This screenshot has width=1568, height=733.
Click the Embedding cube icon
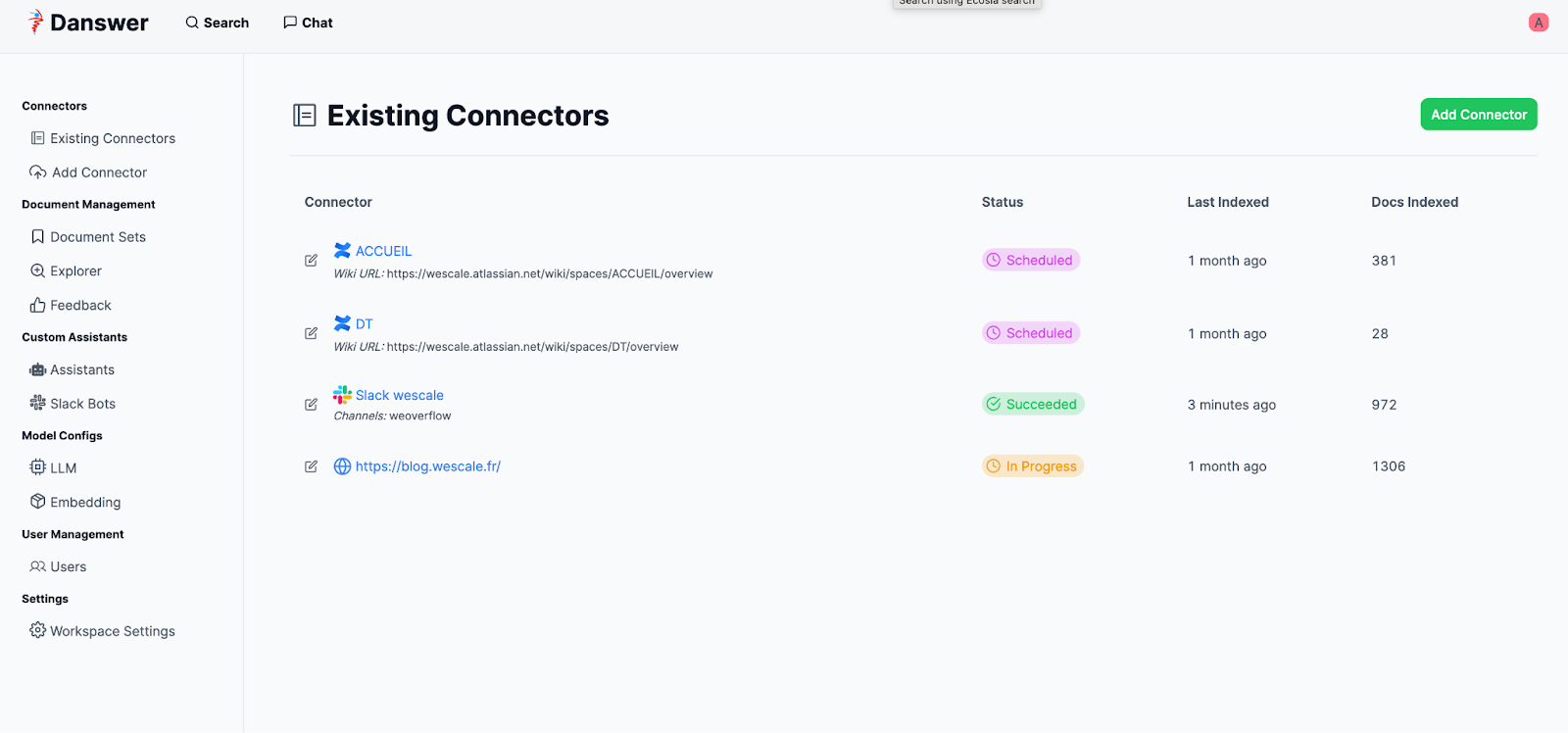click(x=37, y=502)
